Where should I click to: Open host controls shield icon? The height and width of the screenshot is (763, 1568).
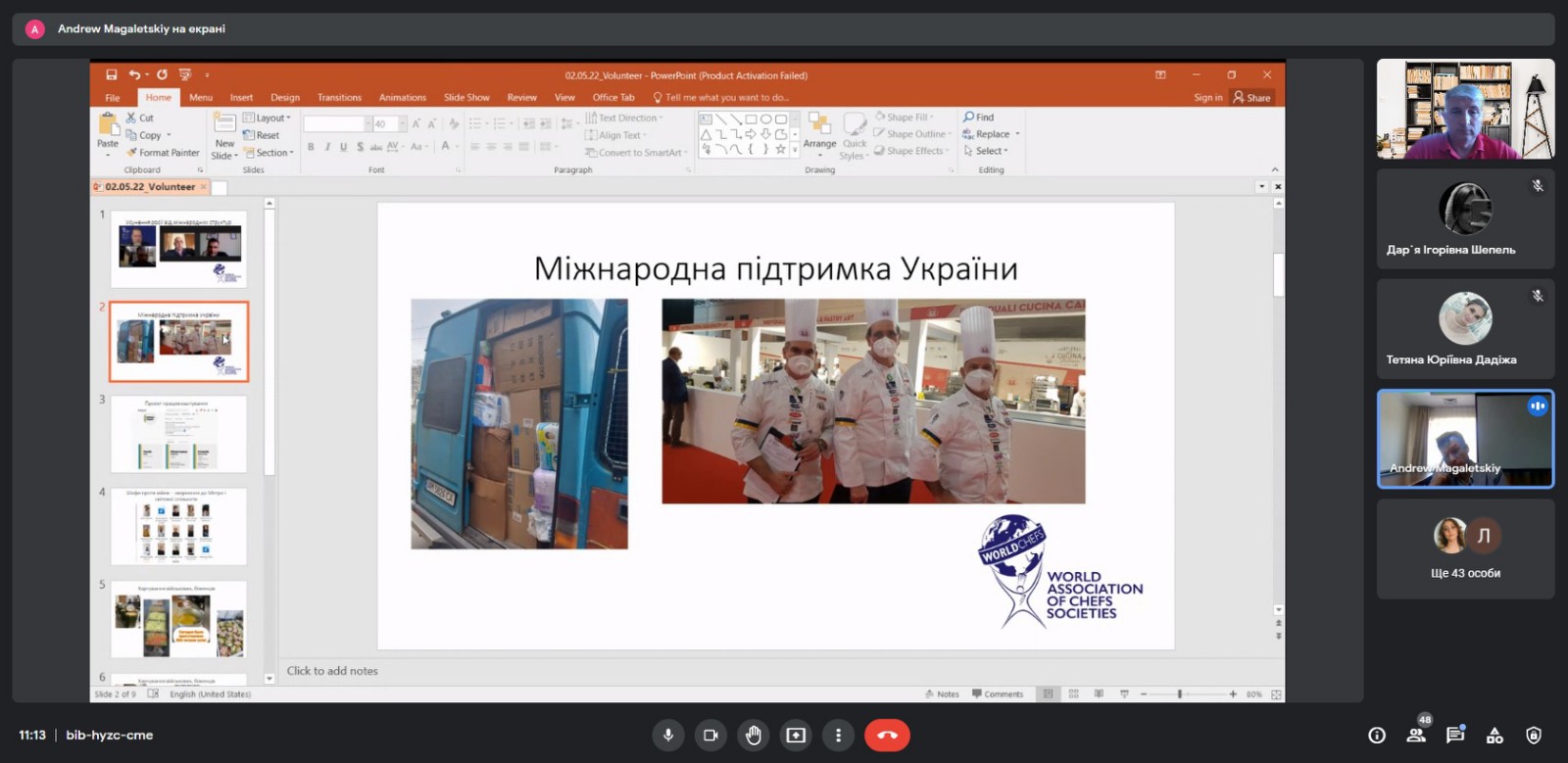click(x=1534, y=736)
